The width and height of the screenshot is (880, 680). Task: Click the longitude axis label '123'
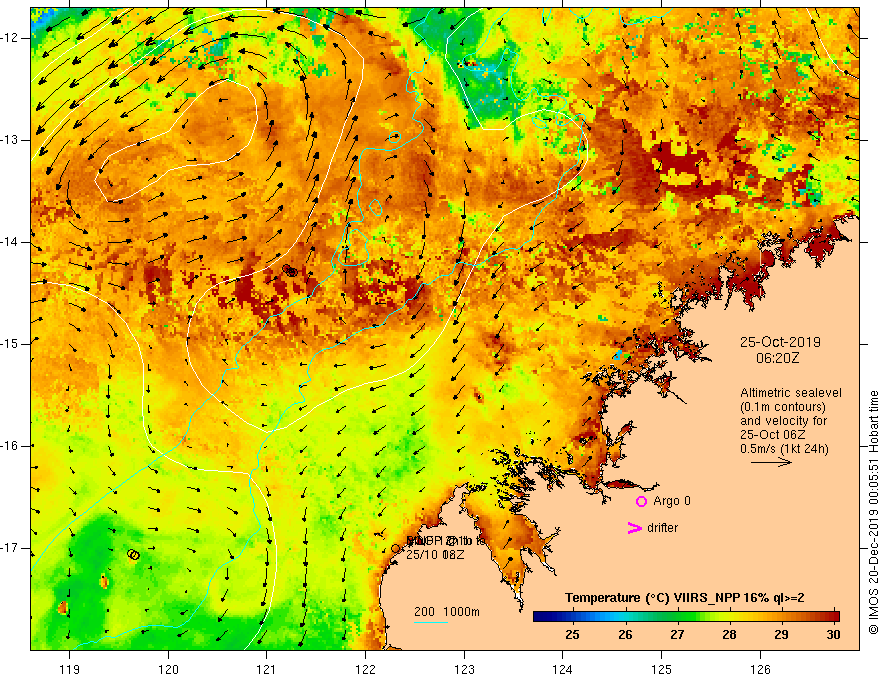(x=464, y=670)
